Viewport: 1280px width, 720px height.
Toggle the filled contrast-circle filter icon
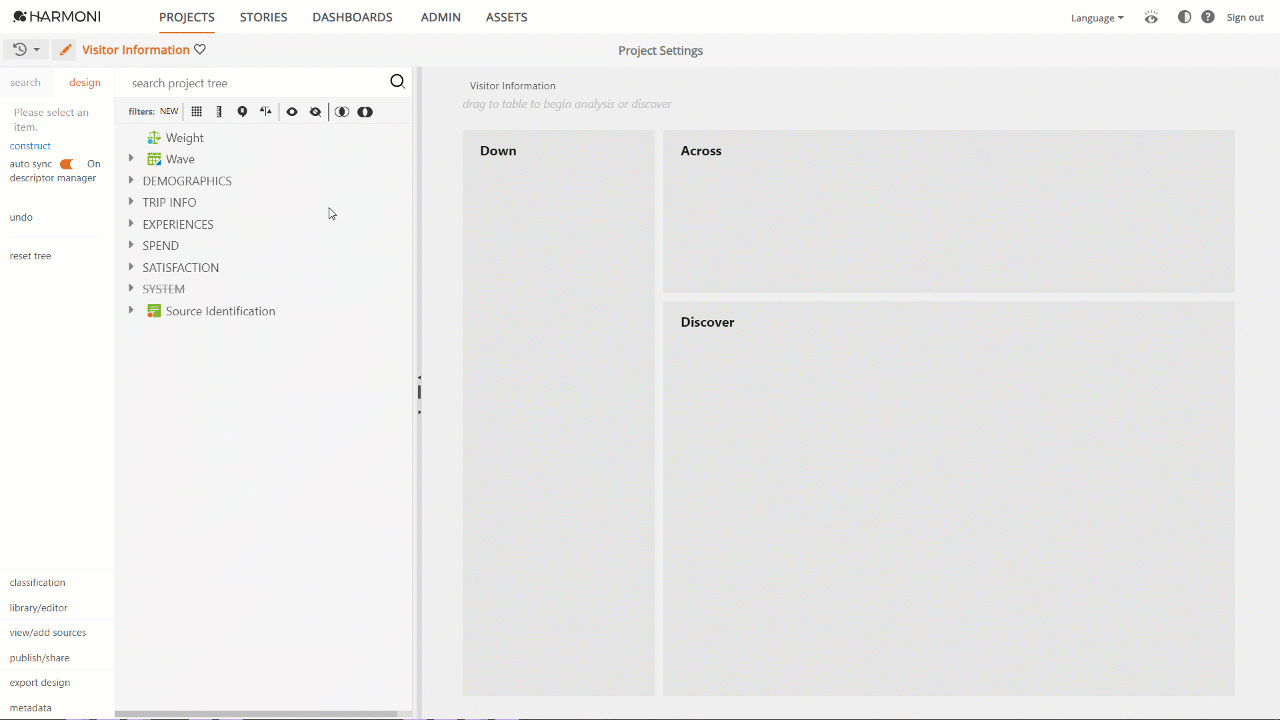365,112
